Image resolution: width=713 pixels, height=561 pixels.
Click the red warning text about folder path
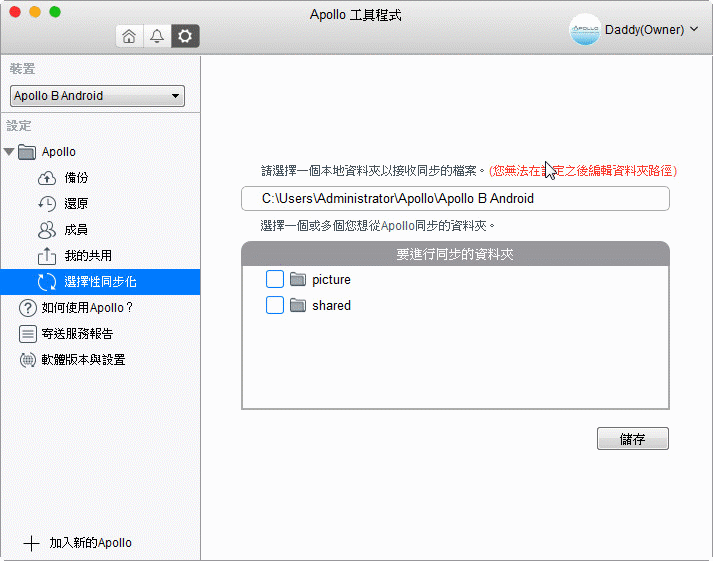[x=583, y=171]
